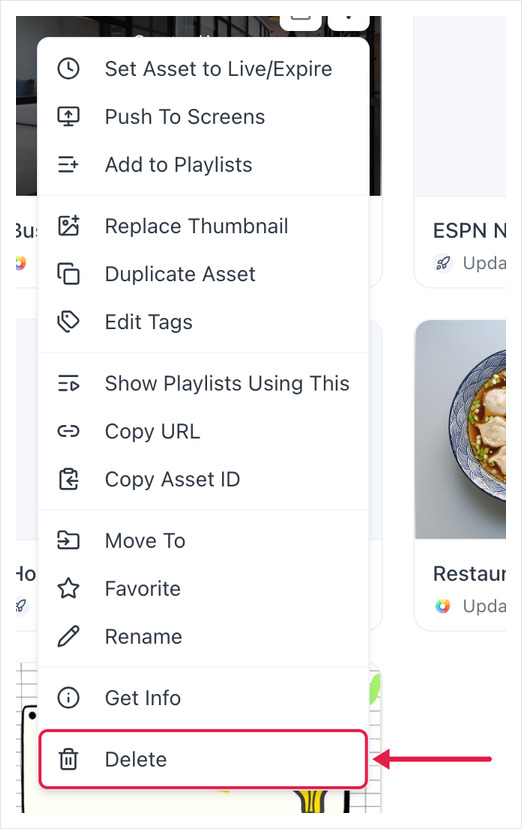Select Set Asset to Live/Expire
This screenshot has height=829, width=522.
(204, 69)
